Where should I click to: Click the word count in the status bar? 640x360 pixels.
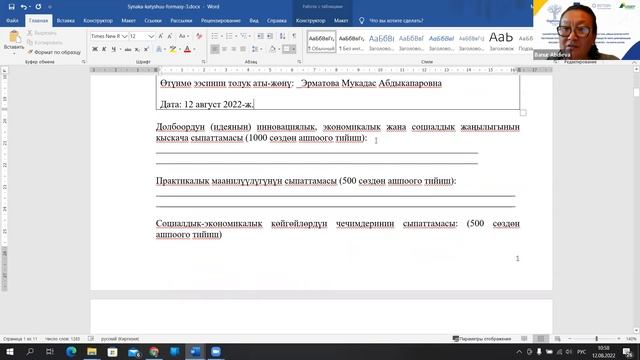click(62, 339)
